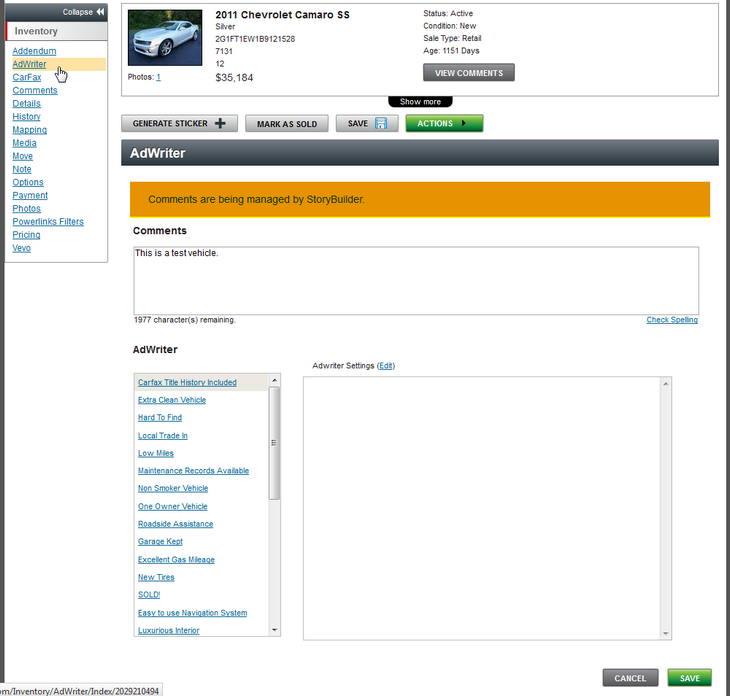
Task: Click AdWriter output box scroll down arrow
Action: (666, 633)
